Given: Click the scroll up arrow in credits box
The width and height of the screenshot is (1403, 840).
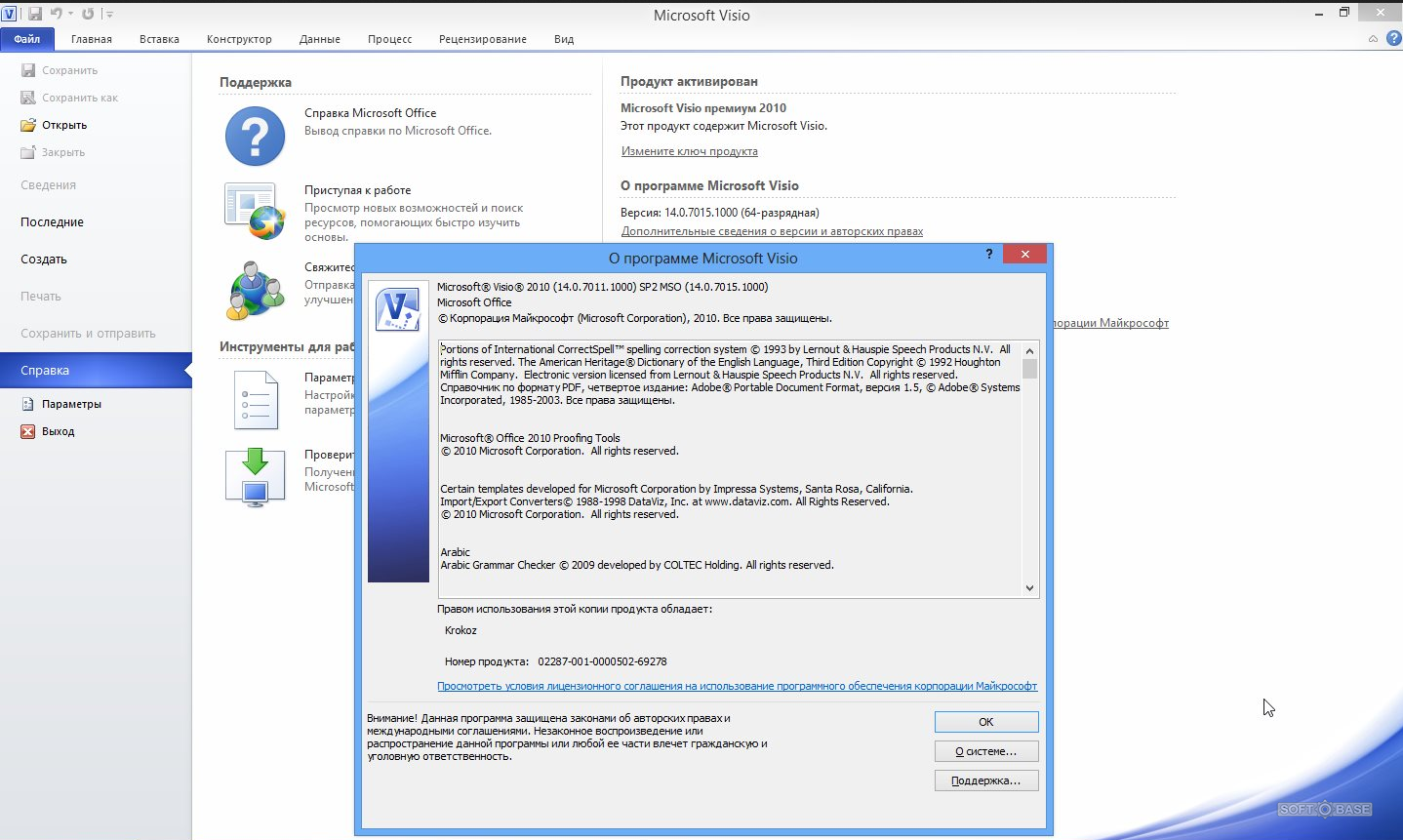Looking at the screenshot, I should coord(1029,350).
